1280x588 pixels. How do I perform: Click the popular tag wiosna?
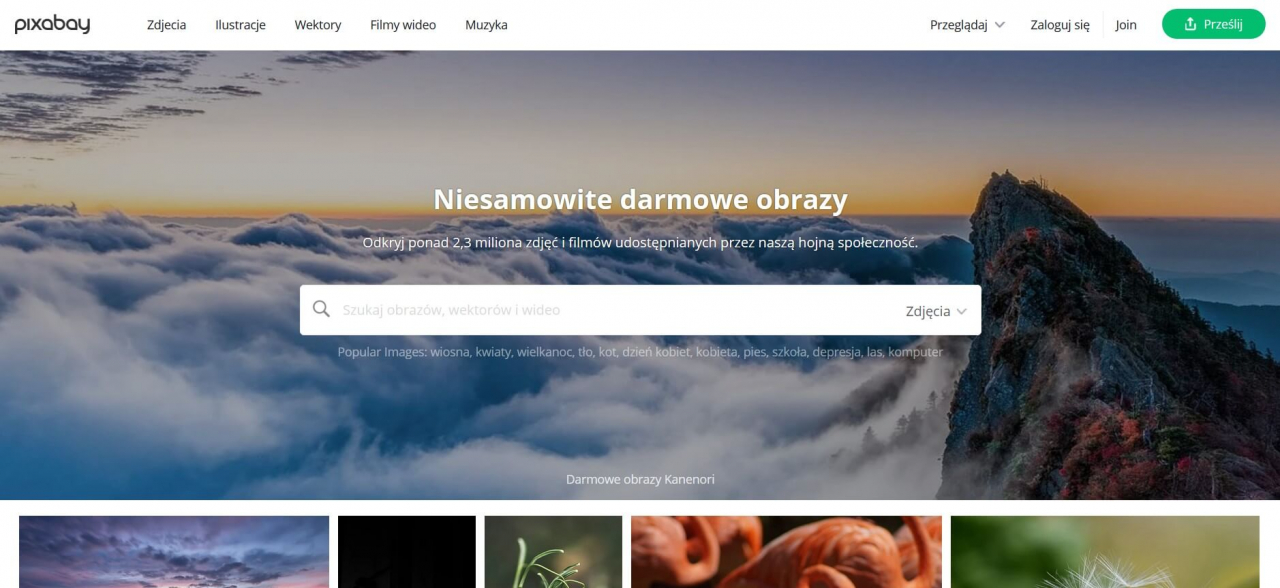[450, 352]
